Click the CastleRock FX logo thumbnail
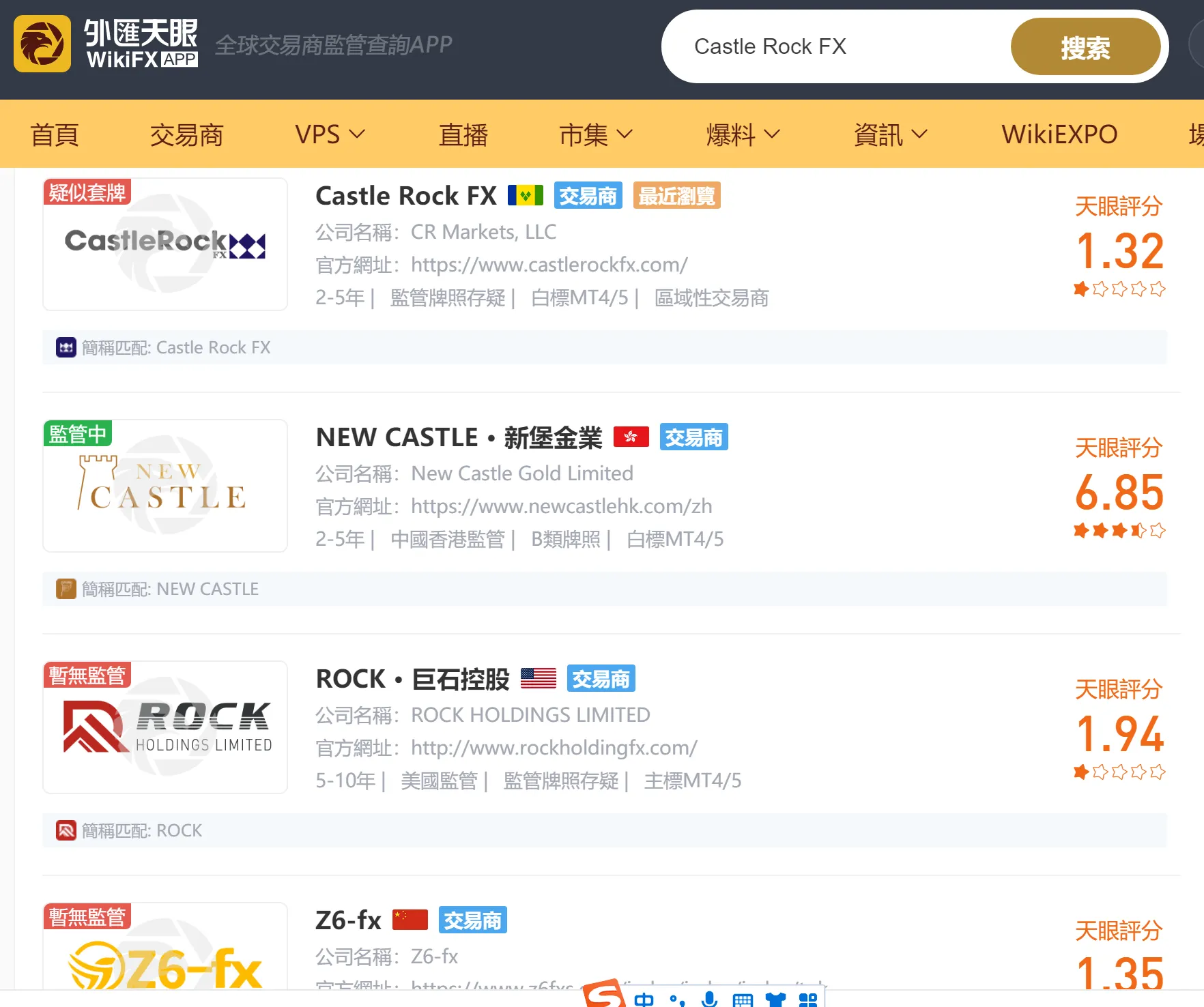The width and height of the screenshot is (1204, 1007). (x=165, y=244)
